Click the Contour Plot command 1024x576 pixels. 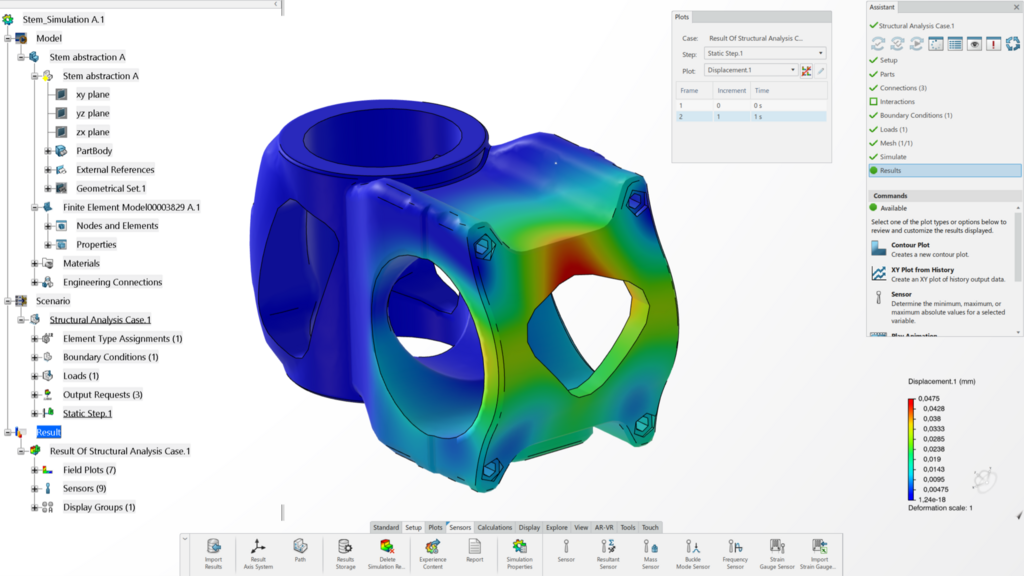click(x=909, y=245)
